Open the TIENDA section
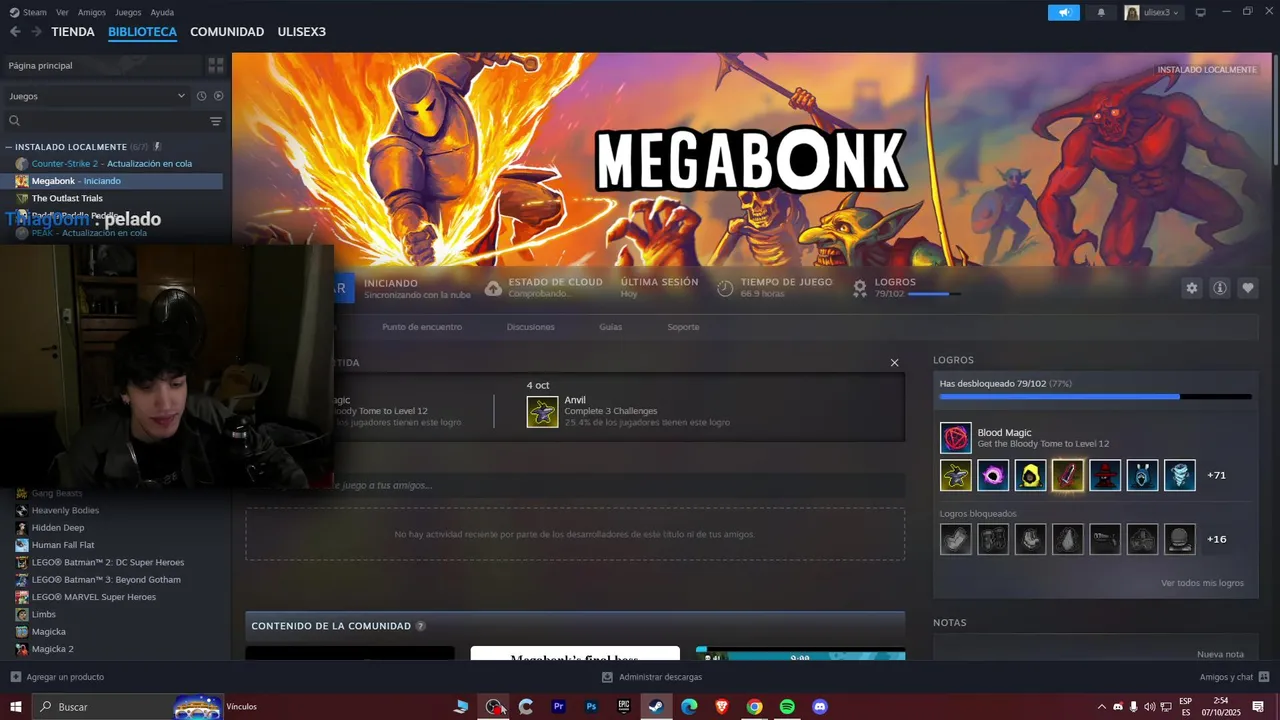The image size is (1280, 720). coord(73,32)
